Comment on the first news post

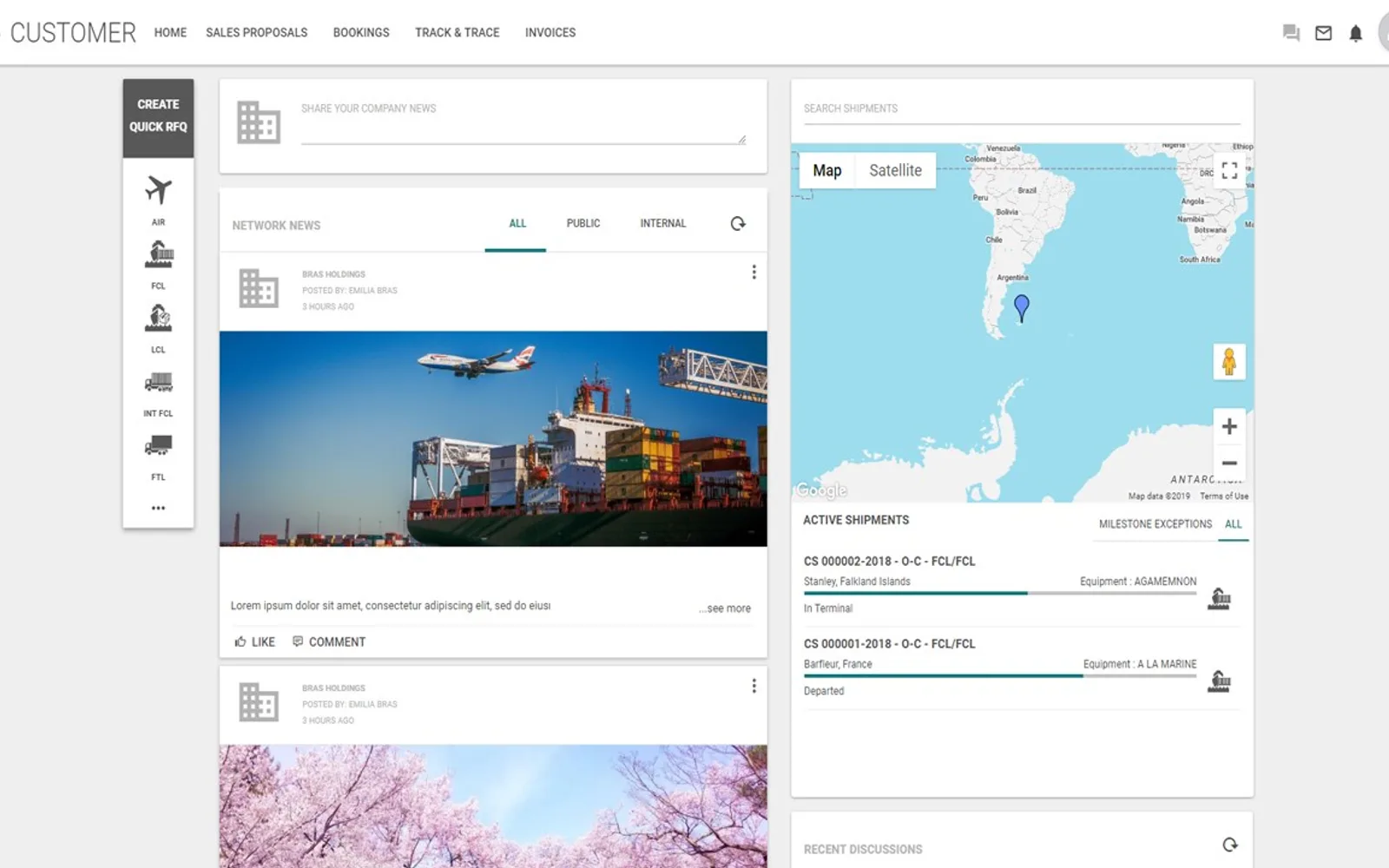329,641
